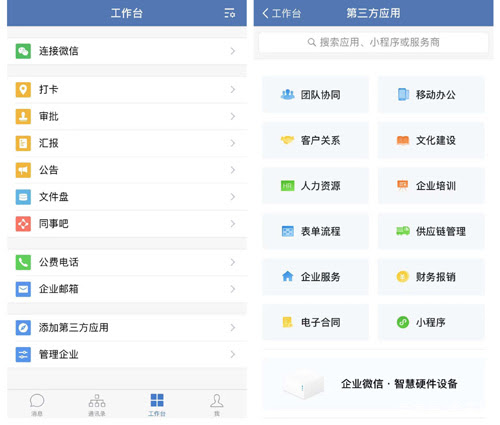Open the 企业培训 category card

(431, 186)
